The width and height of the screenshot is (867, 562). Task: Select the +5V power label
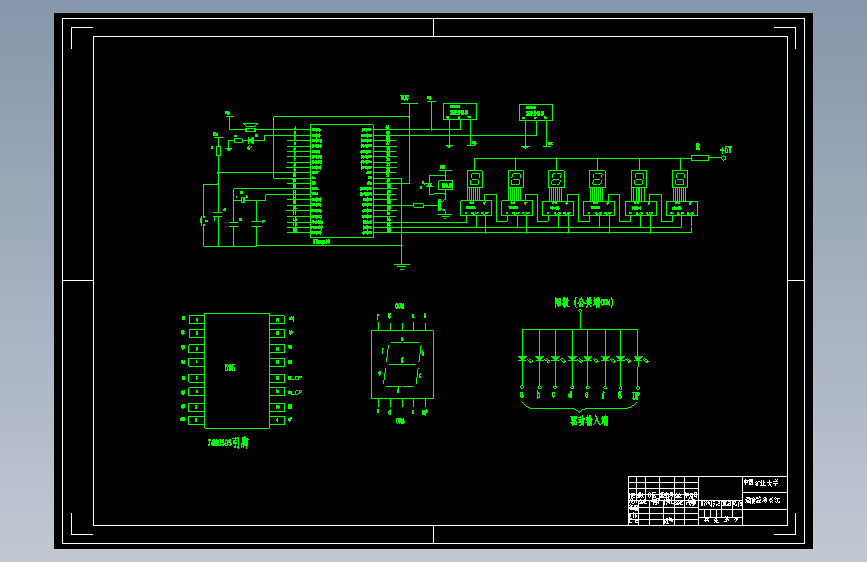click(726, 150)
